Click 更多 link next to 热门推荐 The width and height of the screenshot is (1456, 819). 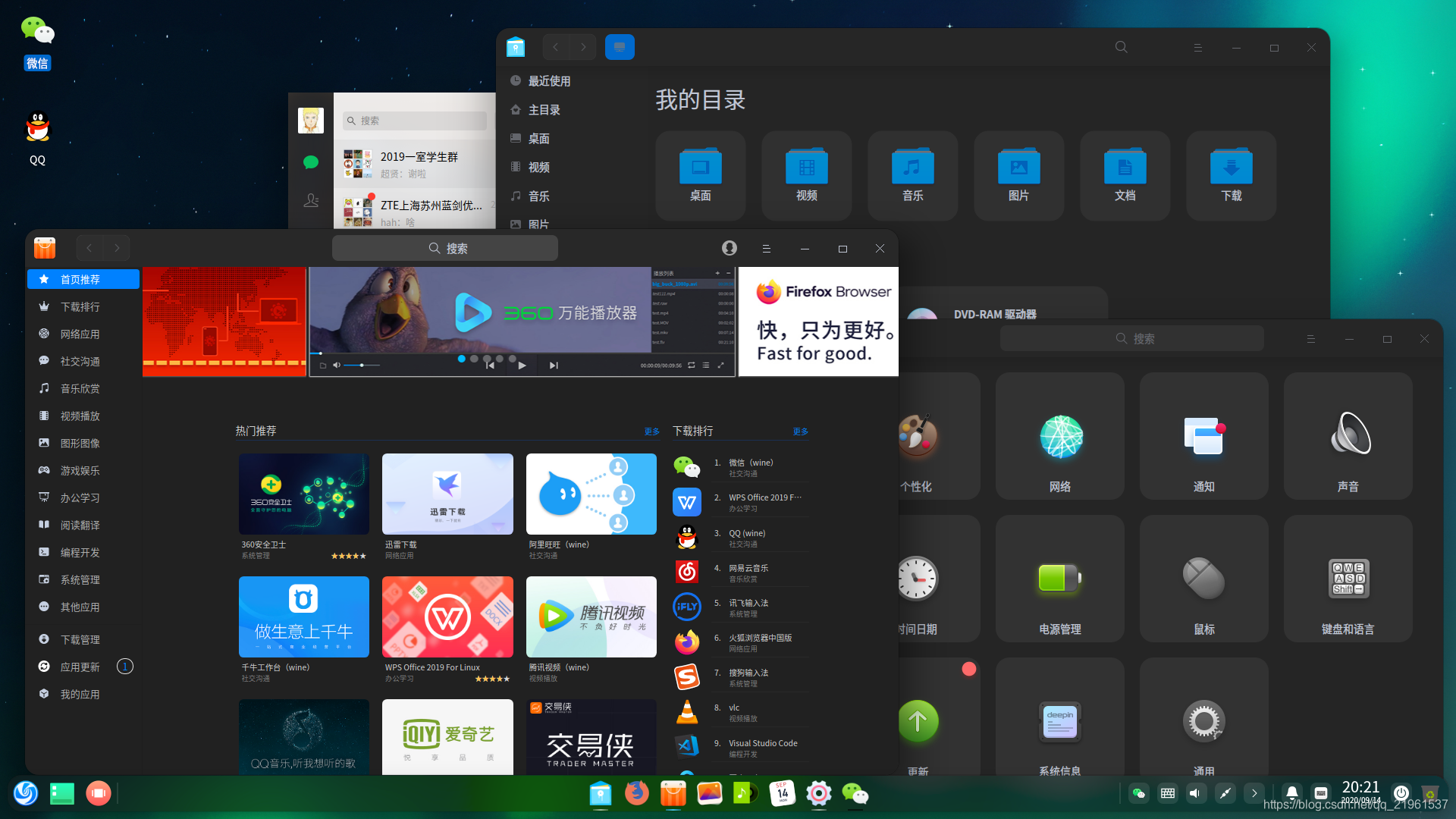click(x=651, y=431)
